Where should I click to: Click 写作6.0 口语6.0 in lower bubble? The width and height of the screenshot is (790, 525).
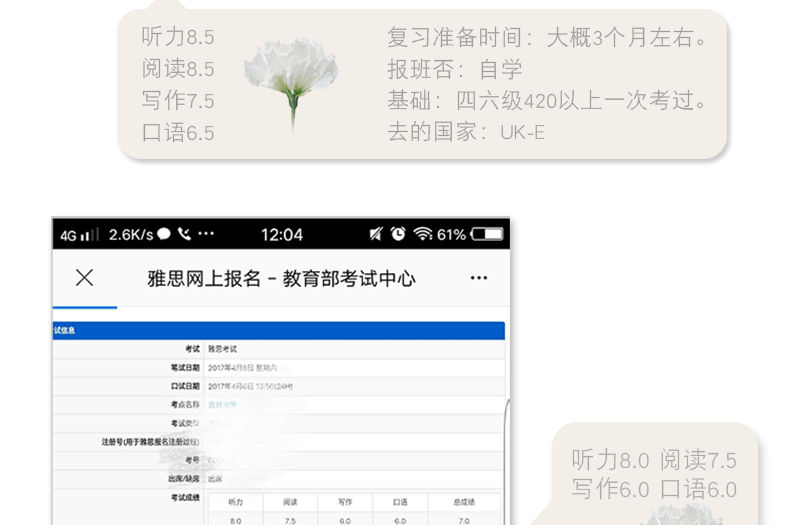click(654, 489)
